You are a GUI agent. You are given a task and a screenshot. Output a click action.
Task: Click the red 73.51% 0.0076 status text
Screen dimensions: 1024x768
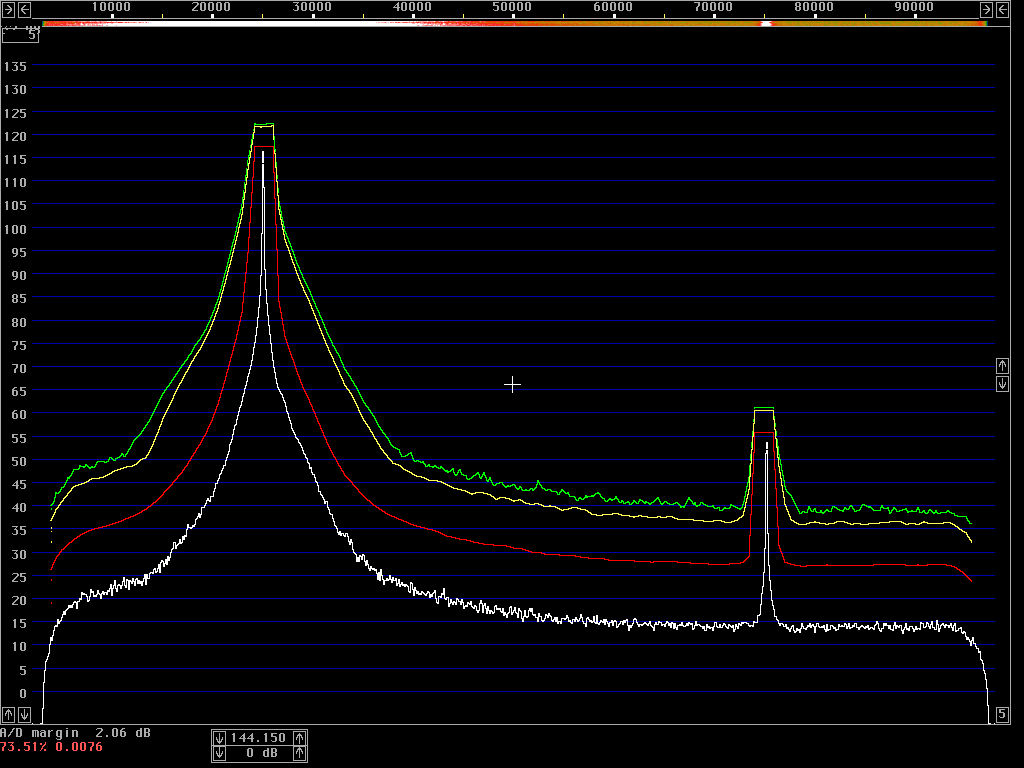(x=52, y=747)
